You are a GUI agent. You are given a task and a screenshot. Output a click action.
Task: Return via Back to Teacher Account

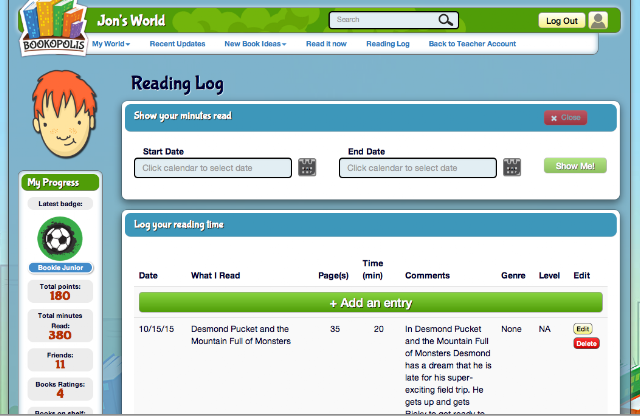tap(472, 44)
